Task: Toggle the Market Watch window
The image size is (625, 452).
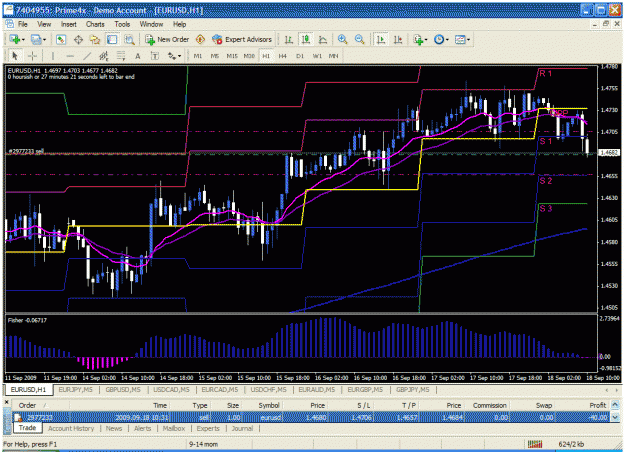Action: click(x=61, y=39)
